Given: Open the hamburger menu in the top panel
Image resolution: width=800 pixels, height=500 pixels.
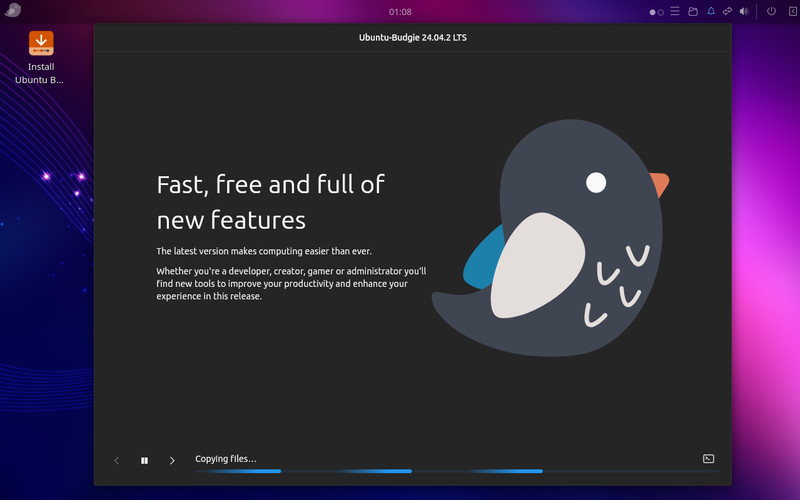Looking at the screenshot, I should coord(675,11).
